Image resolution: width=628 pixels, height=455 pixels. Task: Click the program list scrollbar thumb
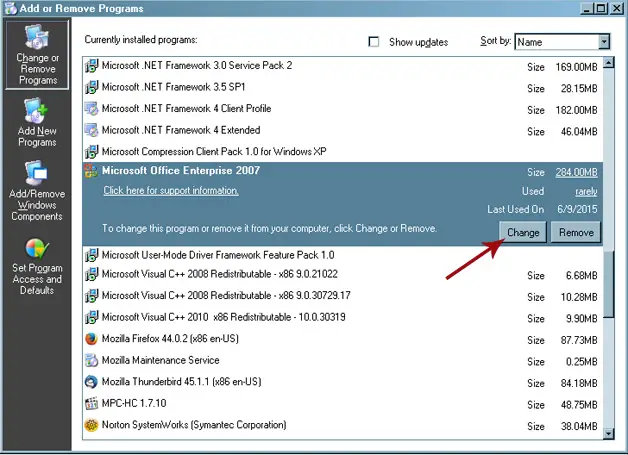click(x=609, y=284)
